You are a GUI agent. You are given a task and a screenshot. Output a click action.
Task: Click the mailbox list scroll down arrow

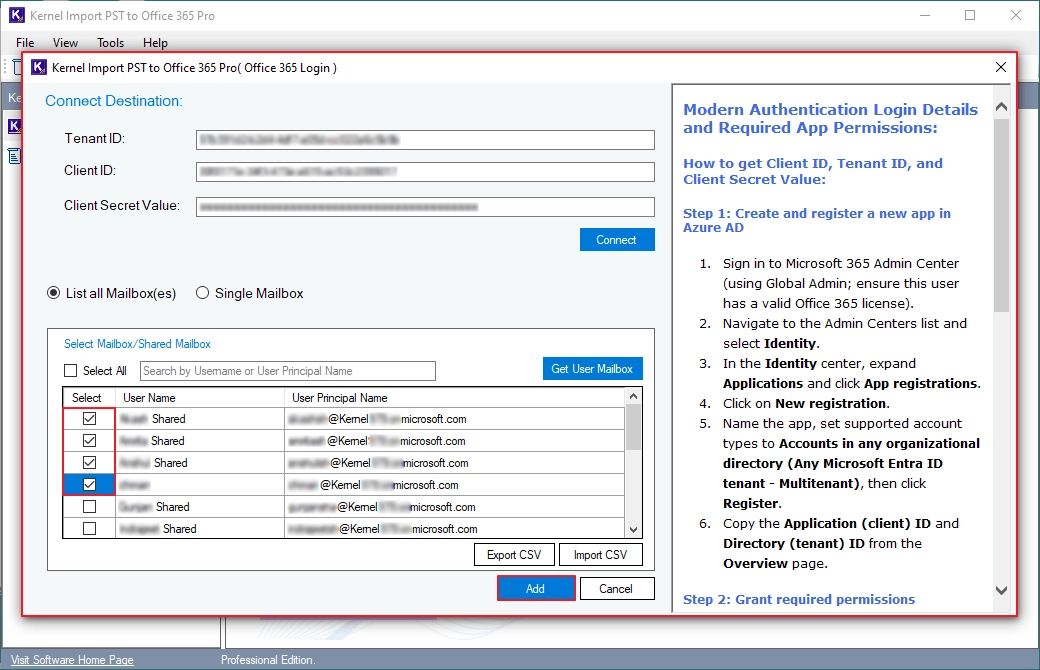click(x=633, y=529)
